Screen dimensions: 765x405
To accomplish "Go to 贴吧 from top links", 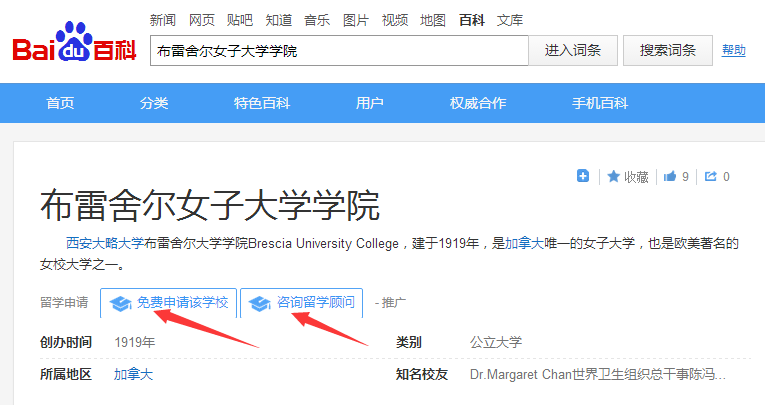I will [x=240, y=20].
